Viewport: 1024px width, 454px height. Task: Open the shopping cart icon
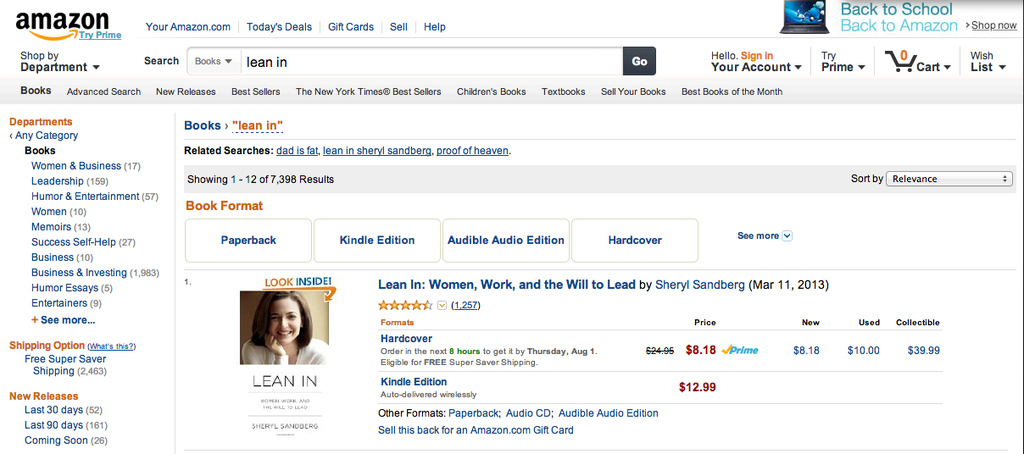pyautogui.click(x=899, y=62)
